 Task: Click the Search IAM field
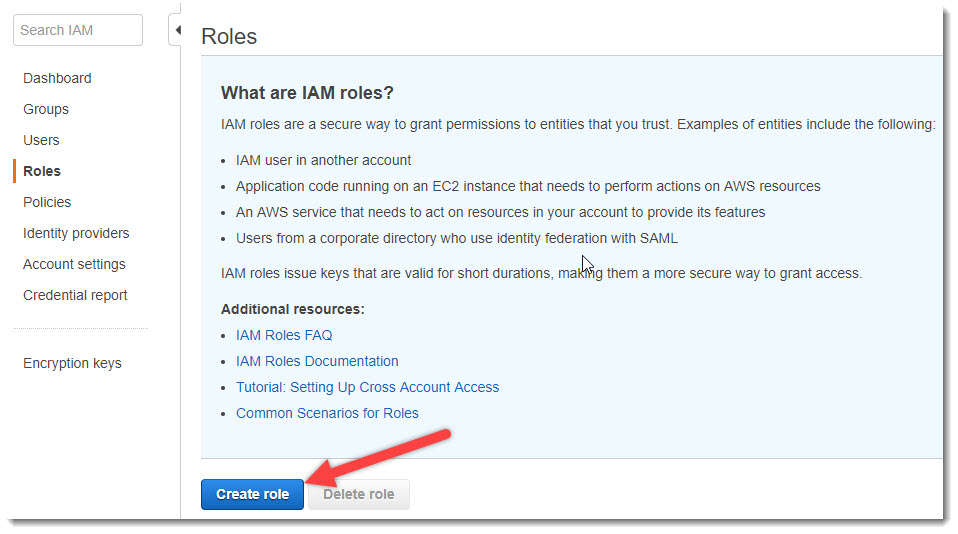[x=78, y=30]
